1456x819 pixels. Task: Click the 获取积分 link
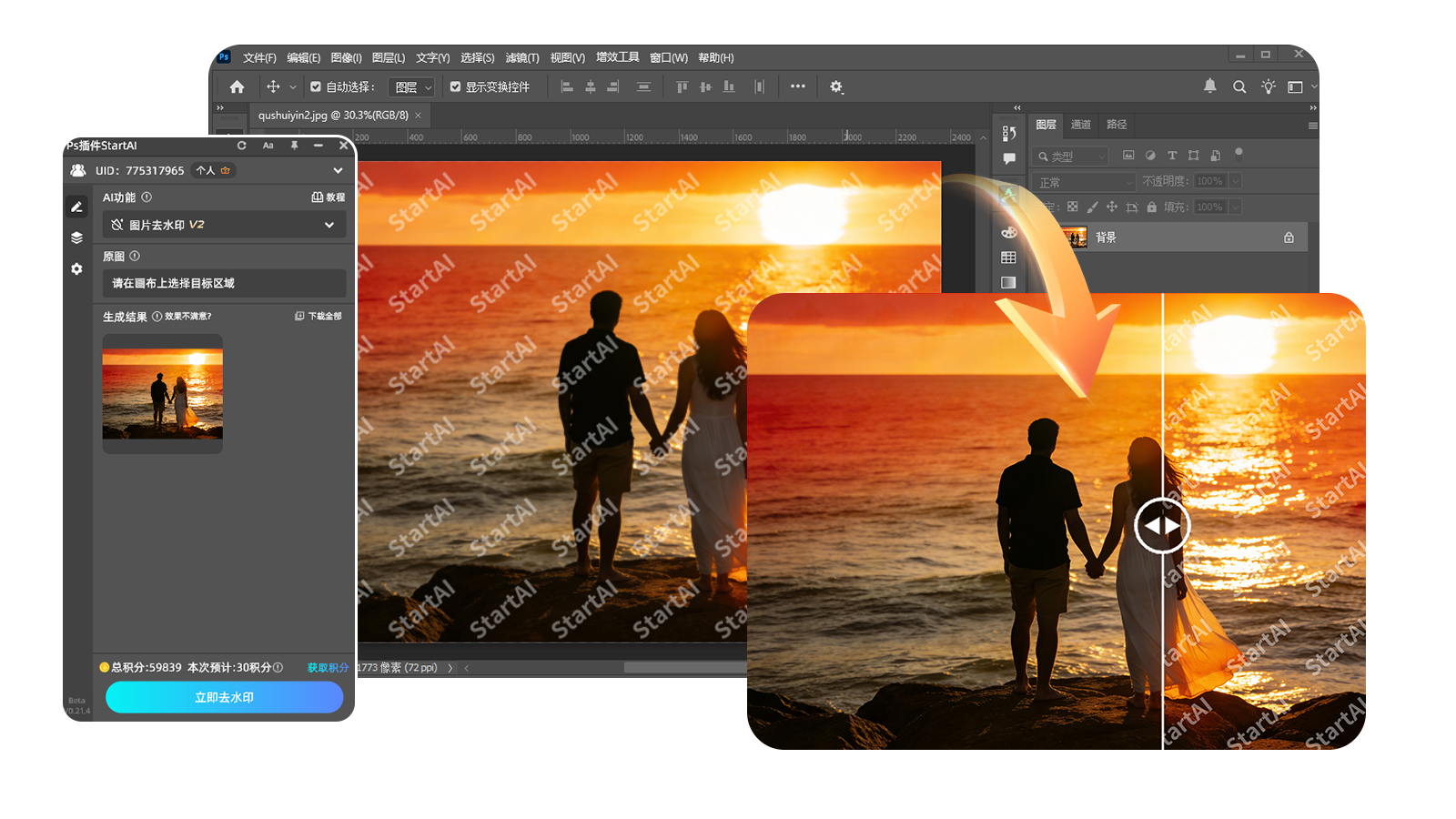pos(328,668)
